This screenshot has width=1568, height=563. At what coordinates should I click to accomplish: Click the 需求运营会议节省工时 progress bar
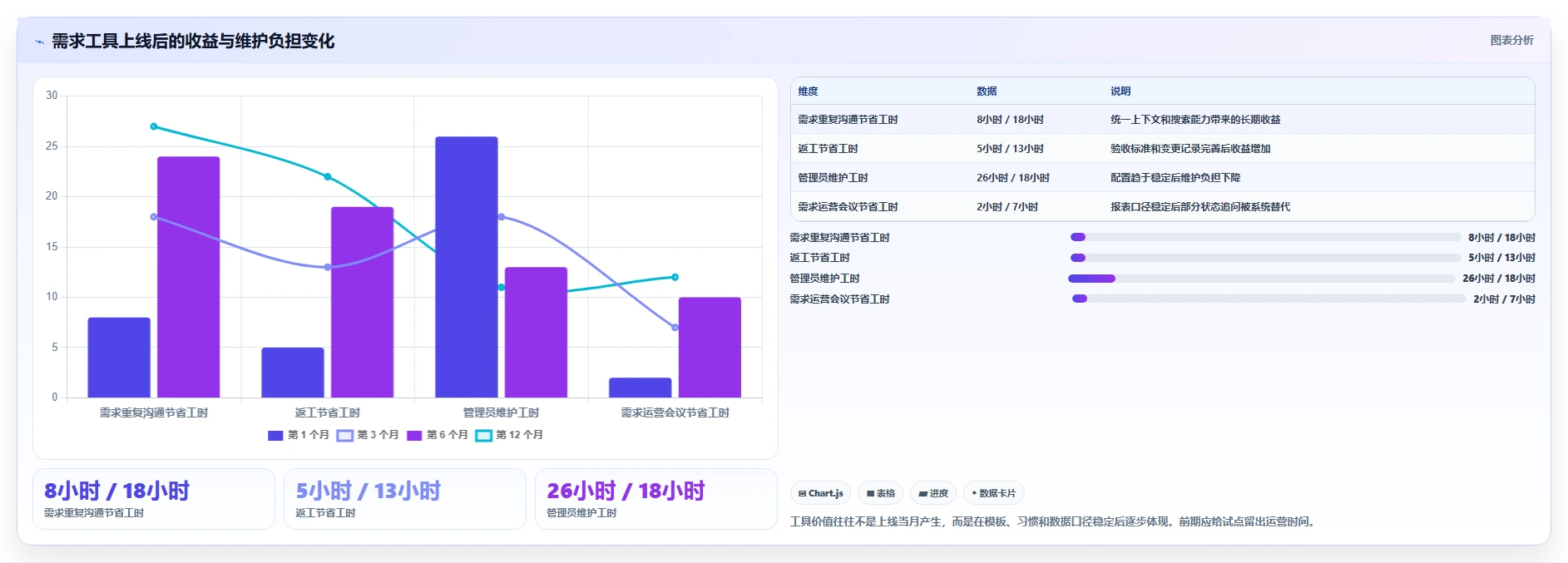point(1269,299)
